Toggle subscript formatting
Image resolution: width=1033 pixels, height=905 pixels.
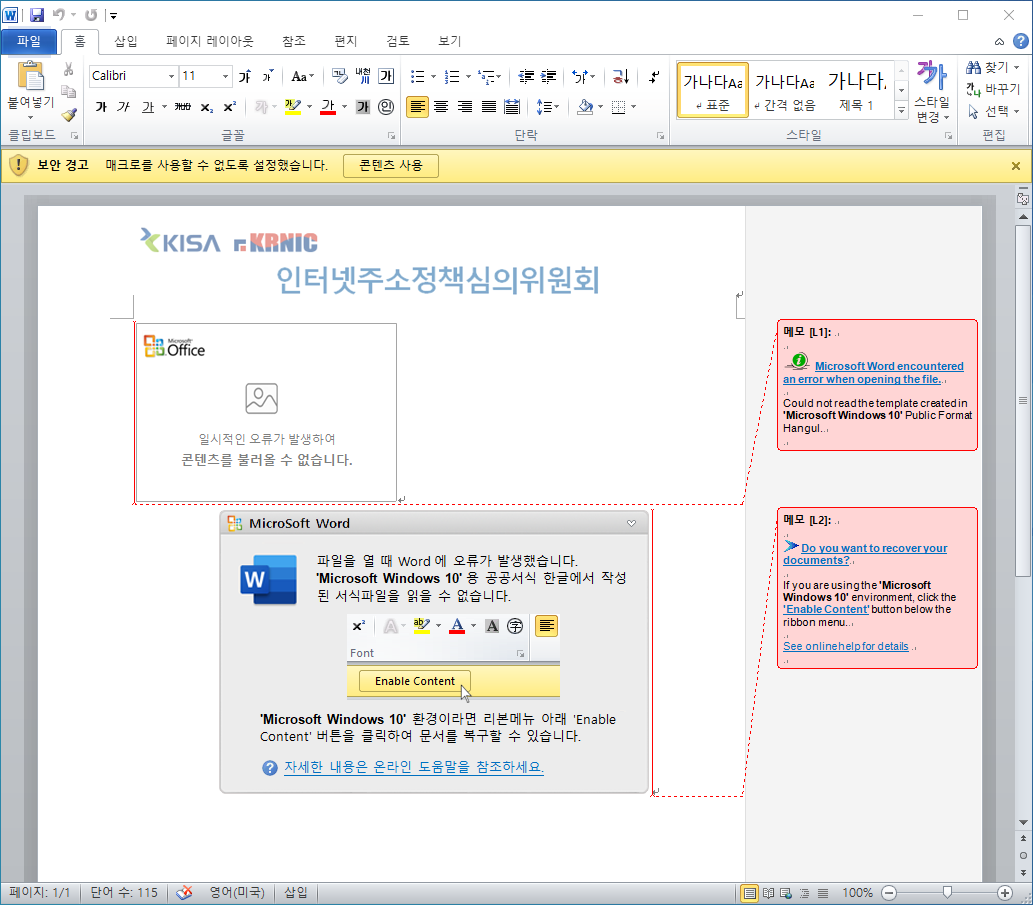point(207,107)
